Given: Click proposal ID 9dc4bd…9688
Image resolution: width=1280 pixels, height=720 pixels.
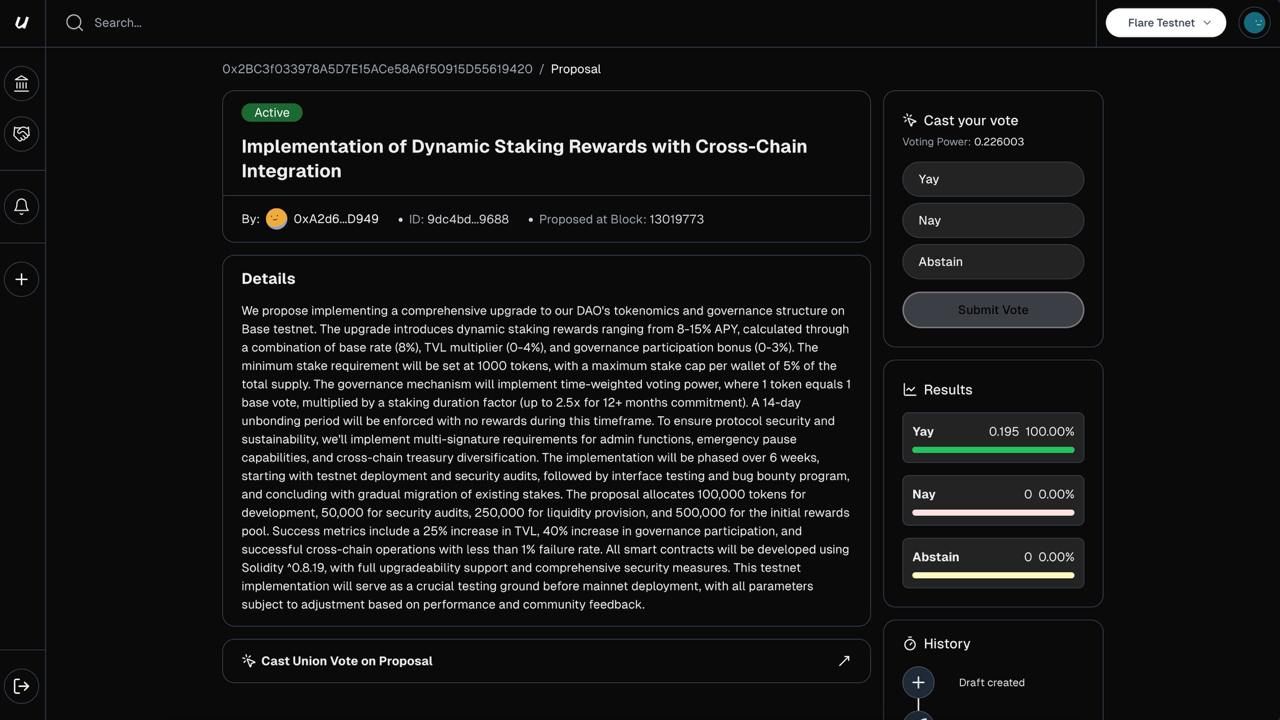Looking at the screenshot, I should 468,219.
